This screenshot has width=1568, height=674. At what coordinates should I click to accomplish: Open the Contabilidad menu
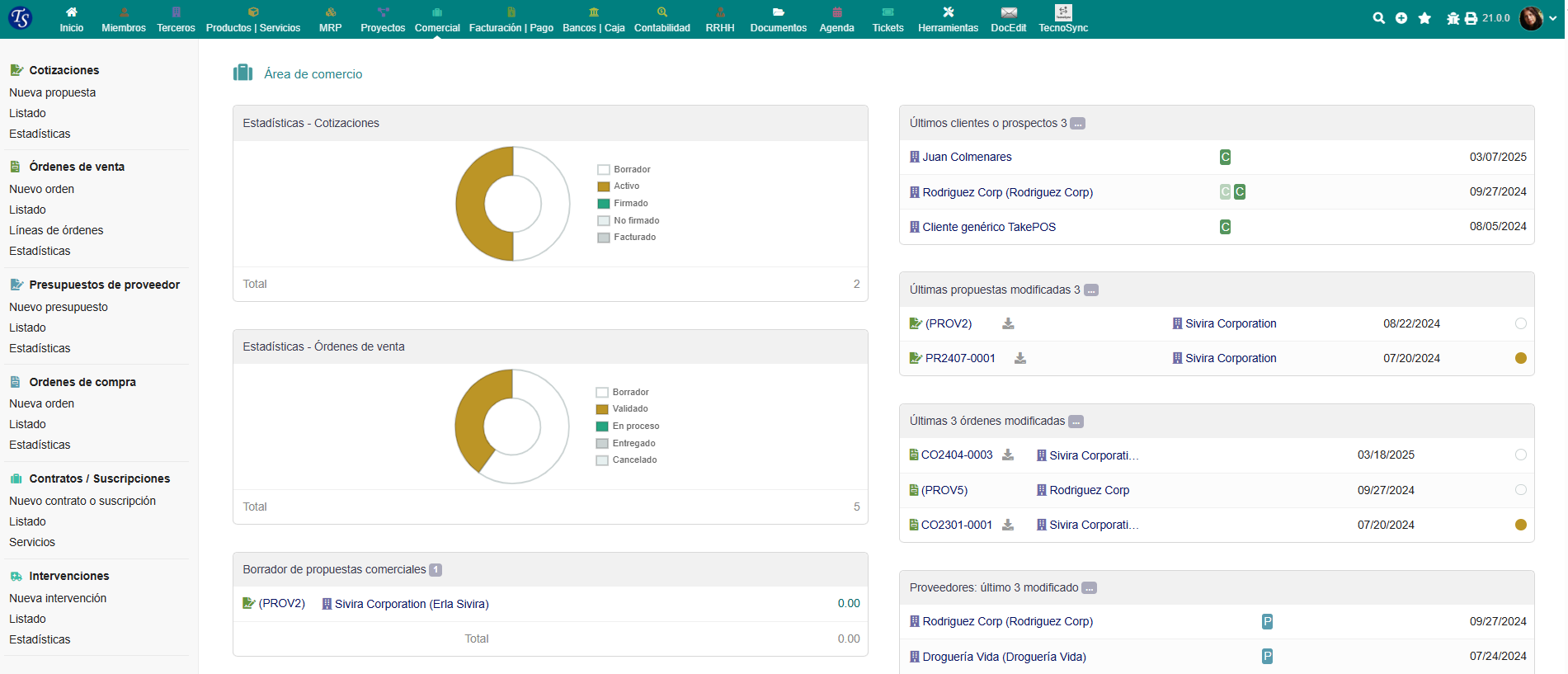[x=662, y=20]
